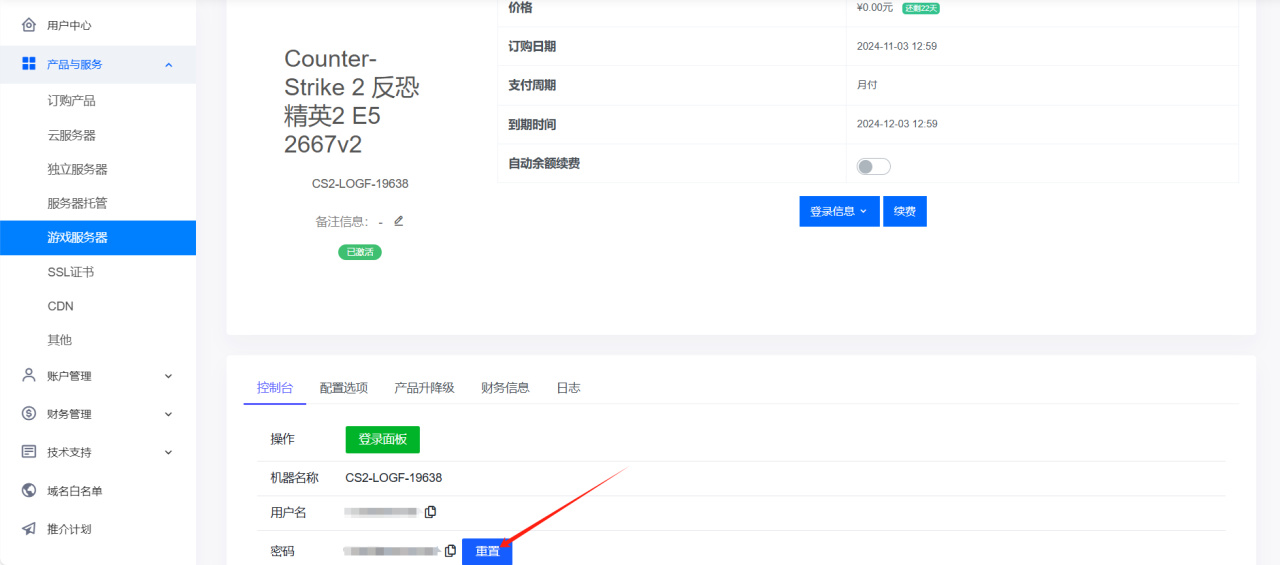Click the 还剩22天 remaining days badge
Image resolution: width=1280 pixels, height=565 pixels.
(x=921, y=8)
